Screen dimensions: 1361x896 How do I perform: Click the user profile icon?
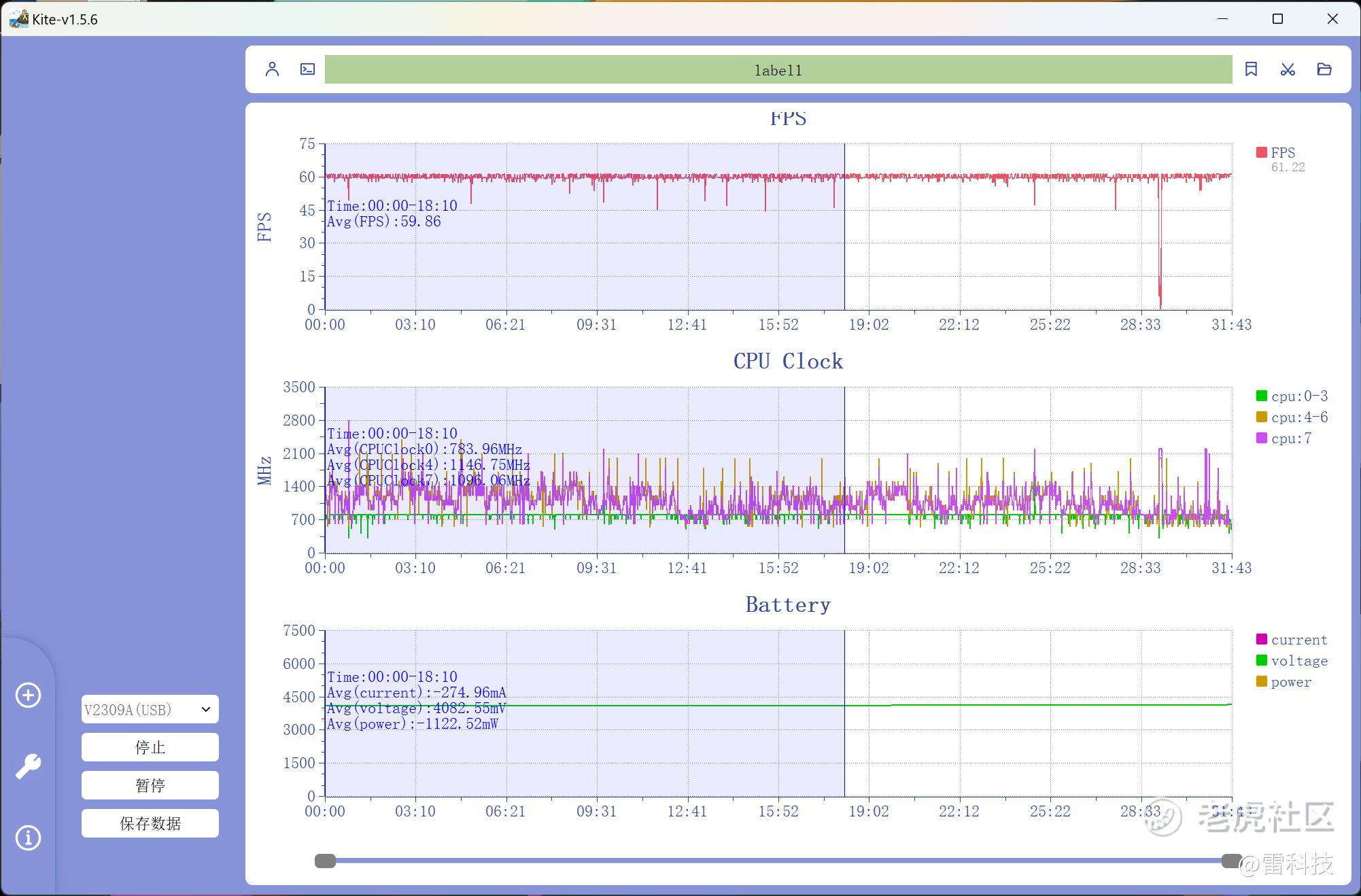pos(272,69)
